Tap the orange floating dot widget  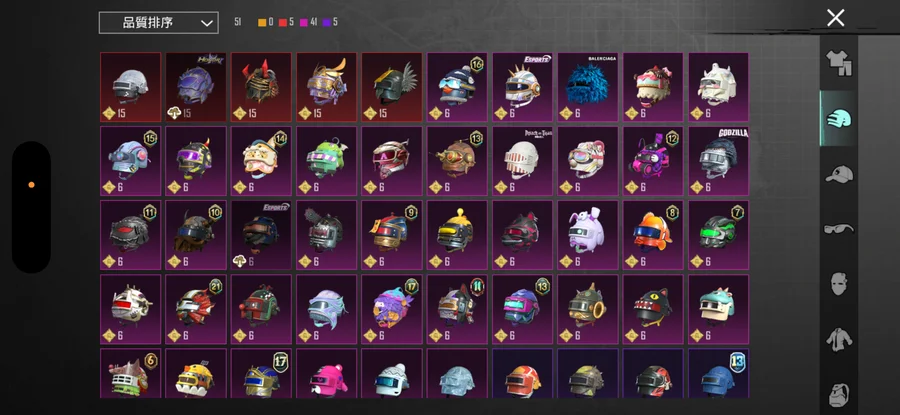pos(32,185)
